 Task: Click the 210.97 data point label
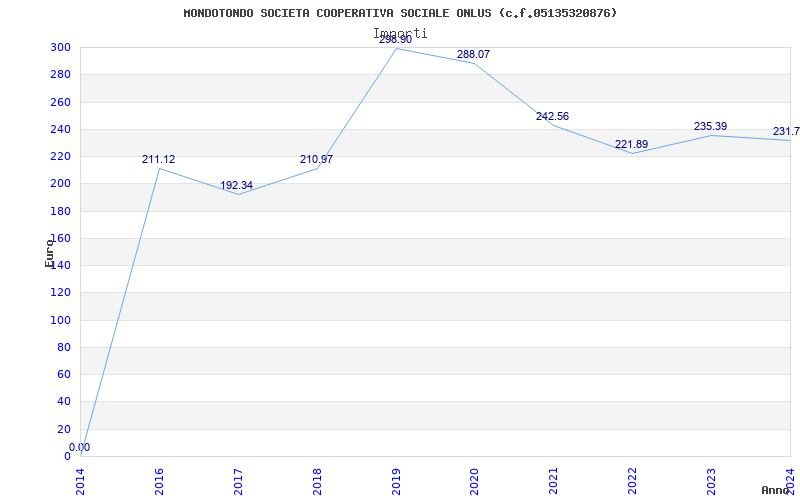(316, 160)
